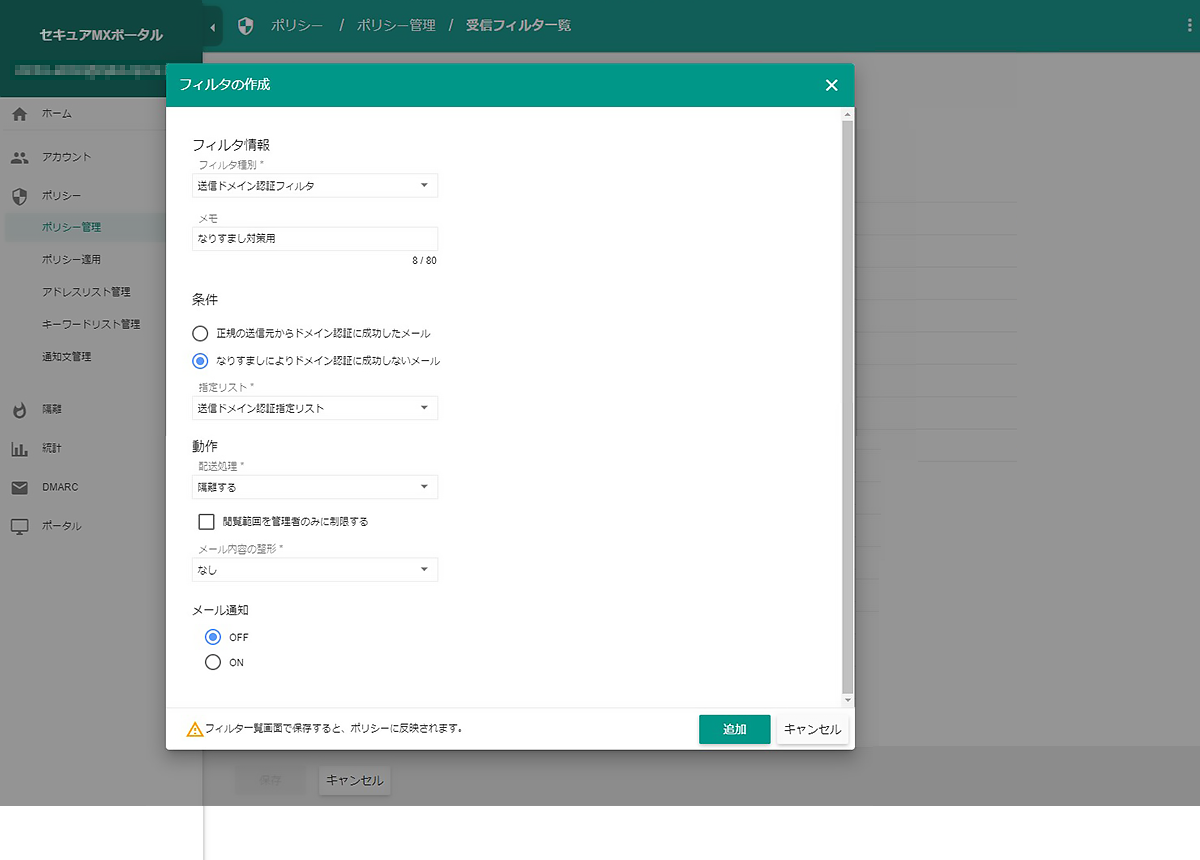Image resolution: width=1200 pixels, height=860 pixels.
Task: Open the mail content formatting dropdown
Action: (x=314, y=570)
